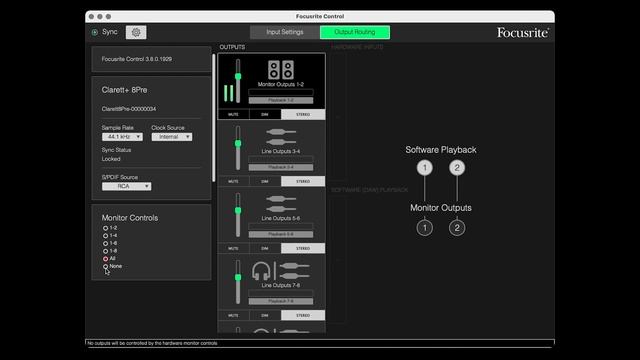
Task: Mute Monitor Outputs 1-2
Action: (233, 115)
